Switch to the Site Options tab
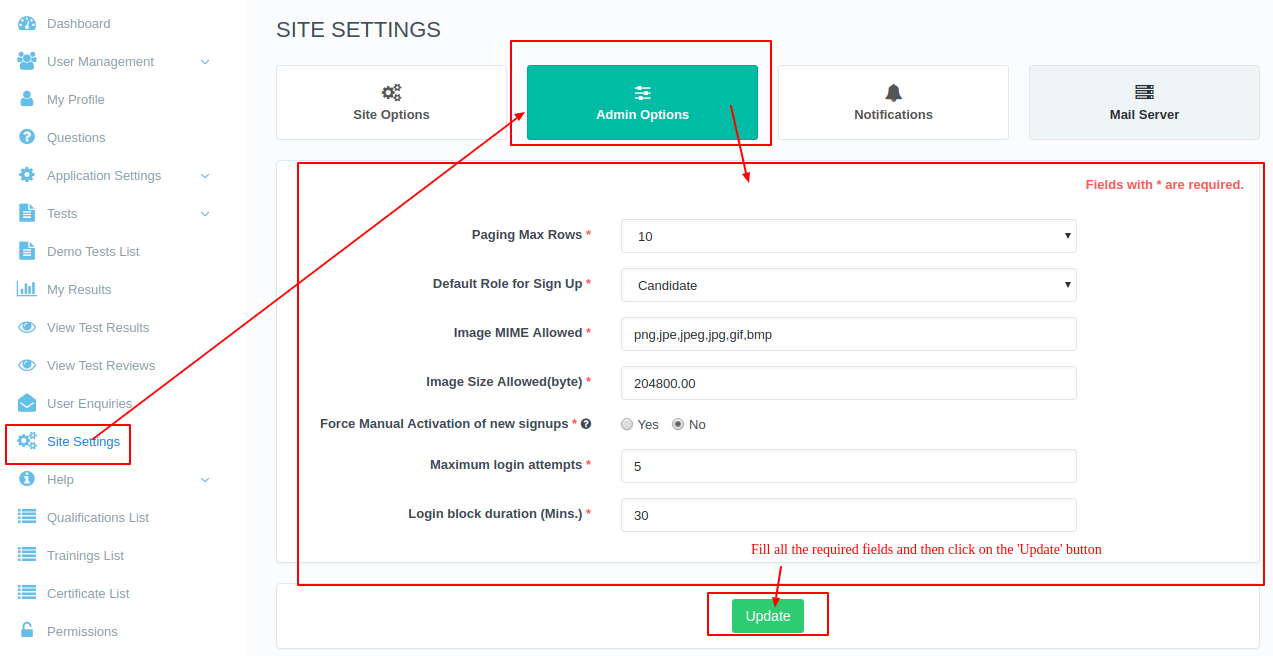 (391, 102)
